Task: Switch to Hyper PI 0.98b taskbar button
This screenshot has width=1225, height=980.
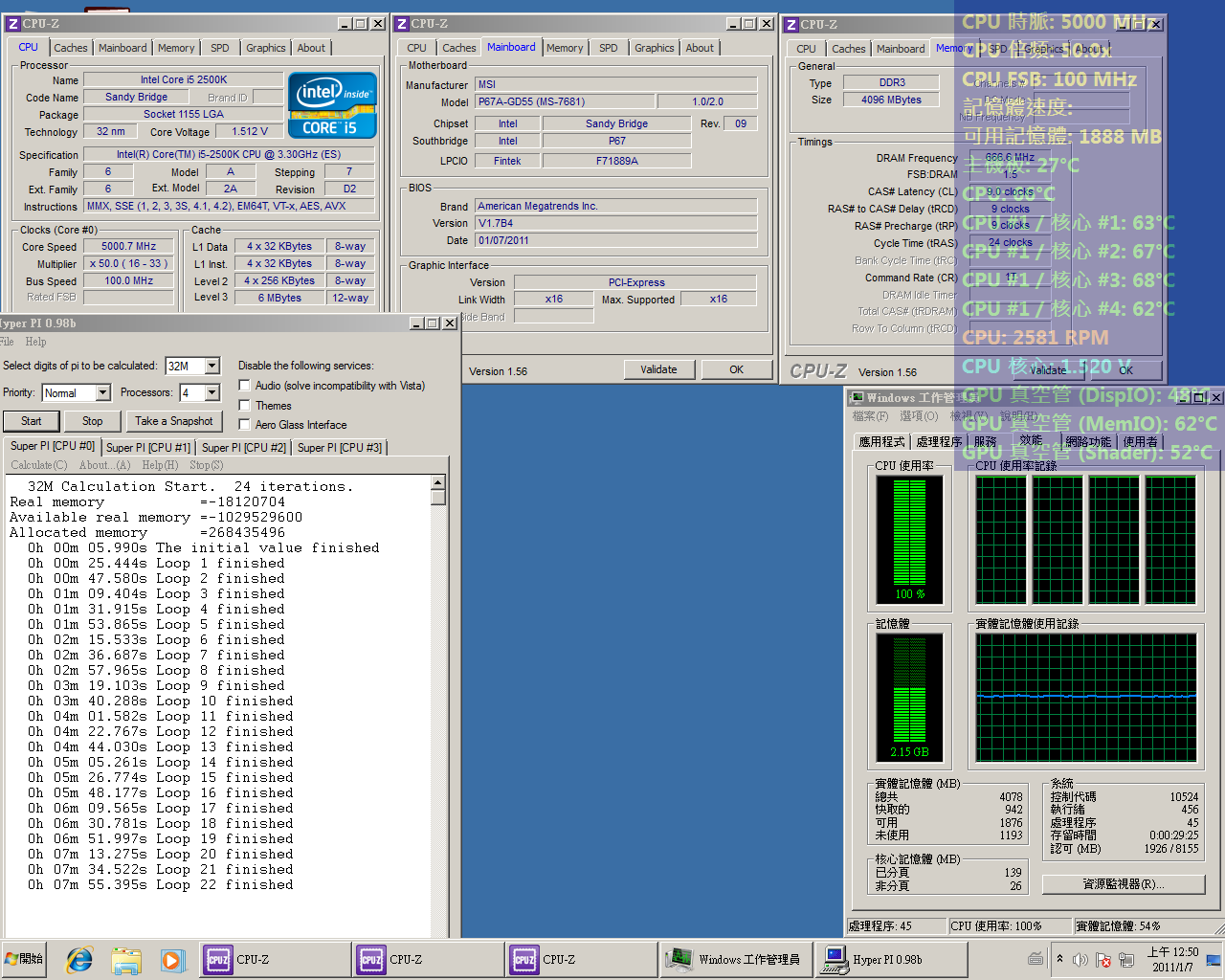Action: click(889, 959)
